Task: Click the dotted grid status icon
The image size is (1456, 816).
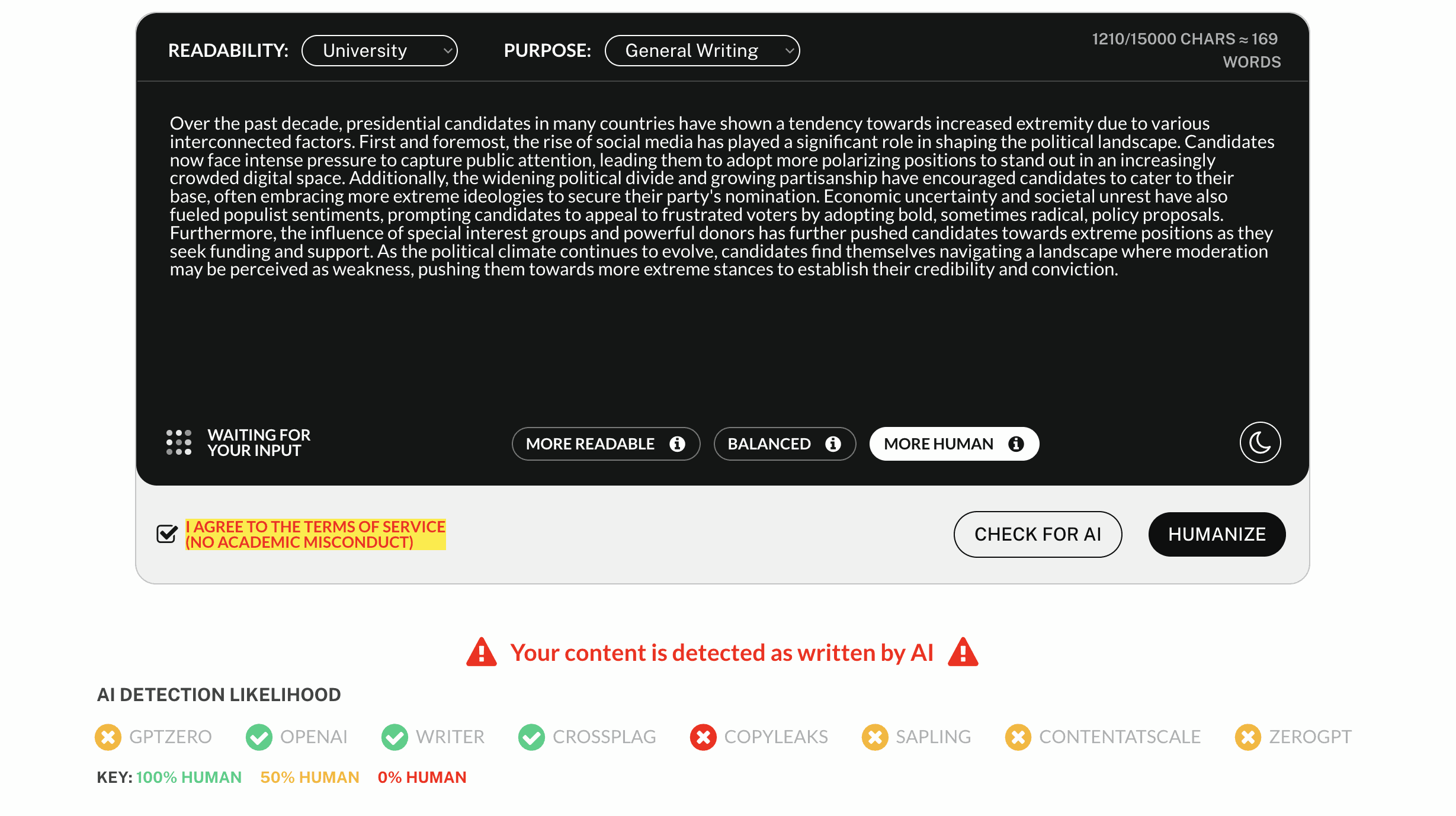Action: [178, 442]
